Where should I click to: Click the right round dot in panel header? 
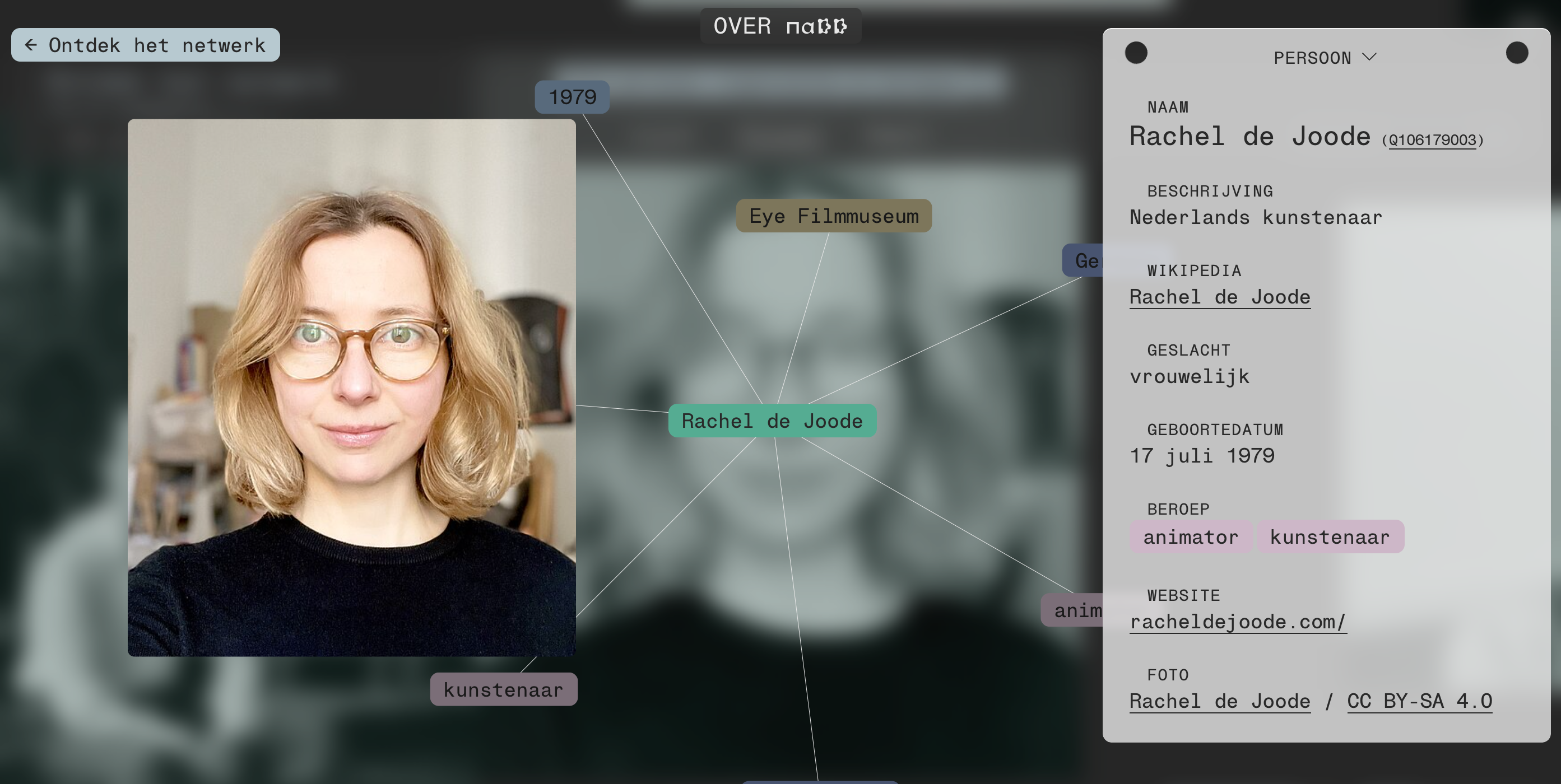coord(1516,53)
